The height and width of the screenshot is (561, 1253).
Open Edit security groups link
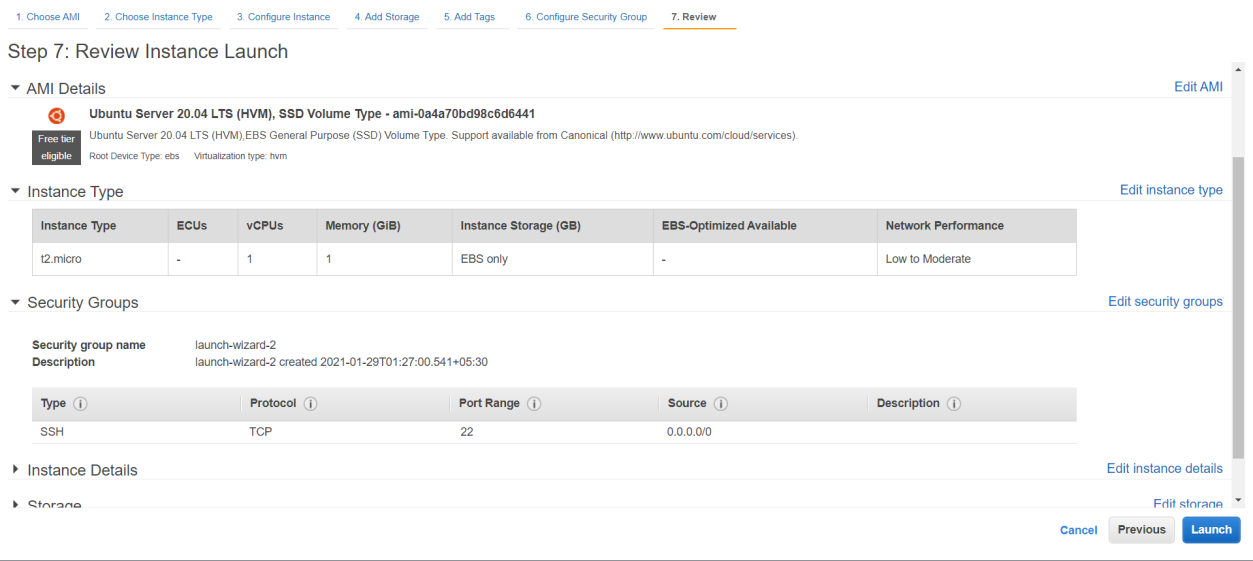pos(1165,301)
